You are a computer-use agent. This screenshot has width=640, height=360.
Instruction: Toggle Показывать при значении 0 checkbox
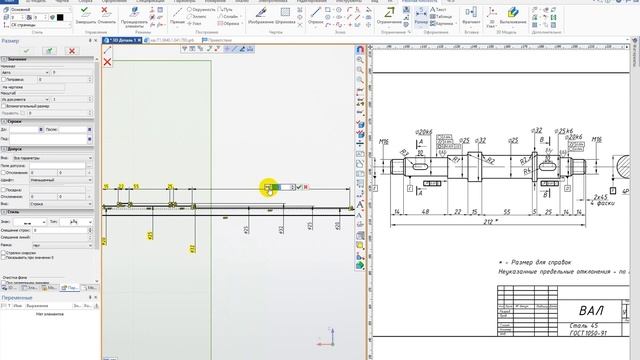coord(4,258)
